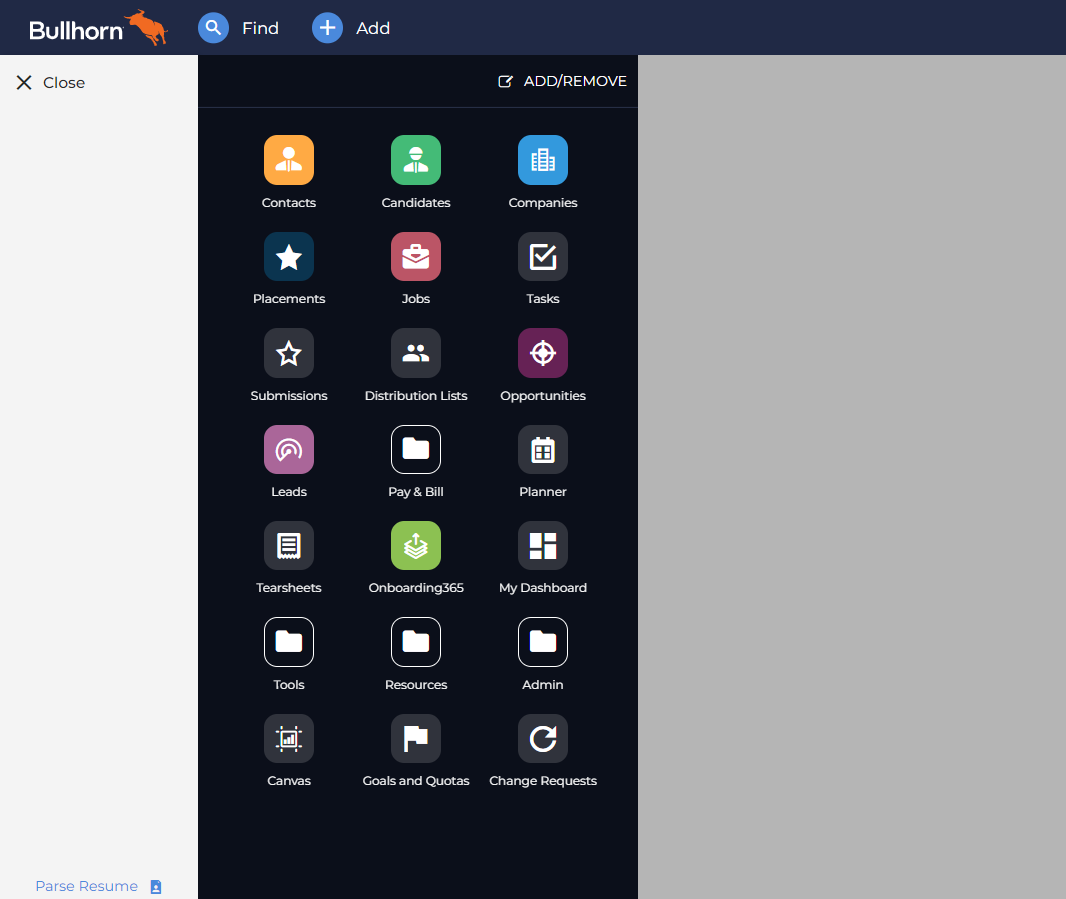Close the menu panel
Screen dimensions: 1066x899
tap(50, 82)
